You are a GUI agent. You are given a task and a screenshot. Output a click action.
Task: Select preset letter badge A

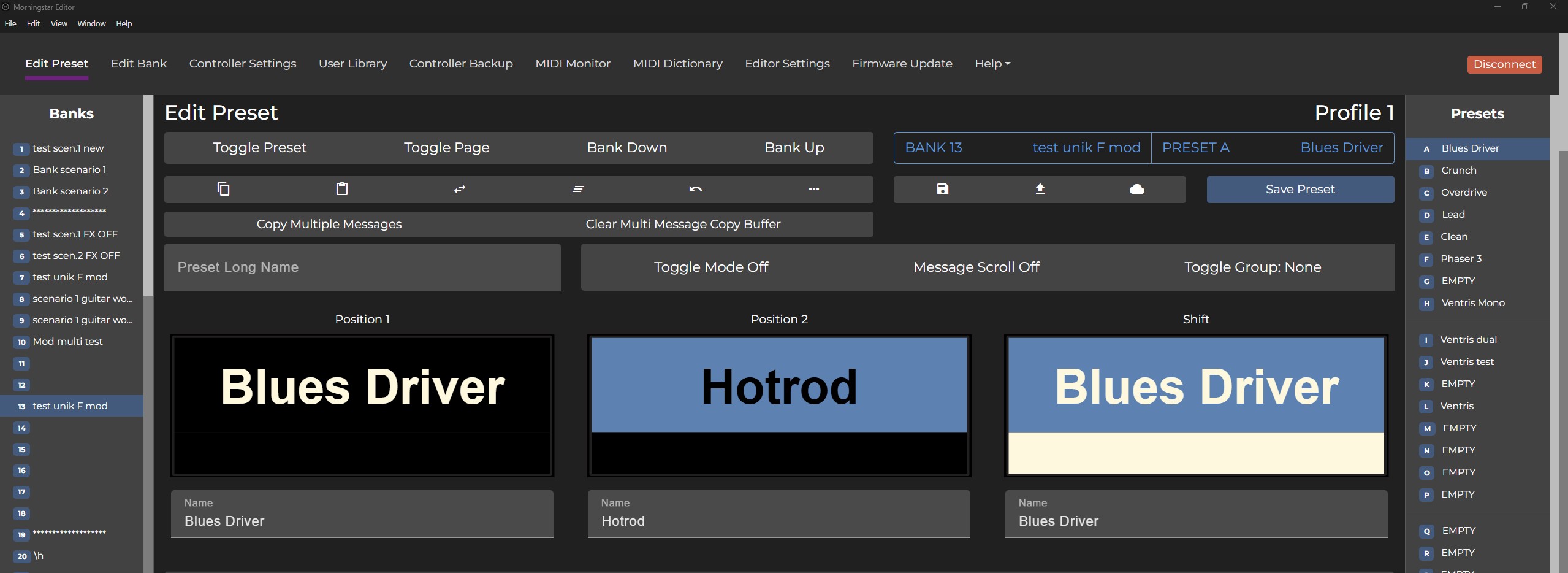tap(1427, 149)
